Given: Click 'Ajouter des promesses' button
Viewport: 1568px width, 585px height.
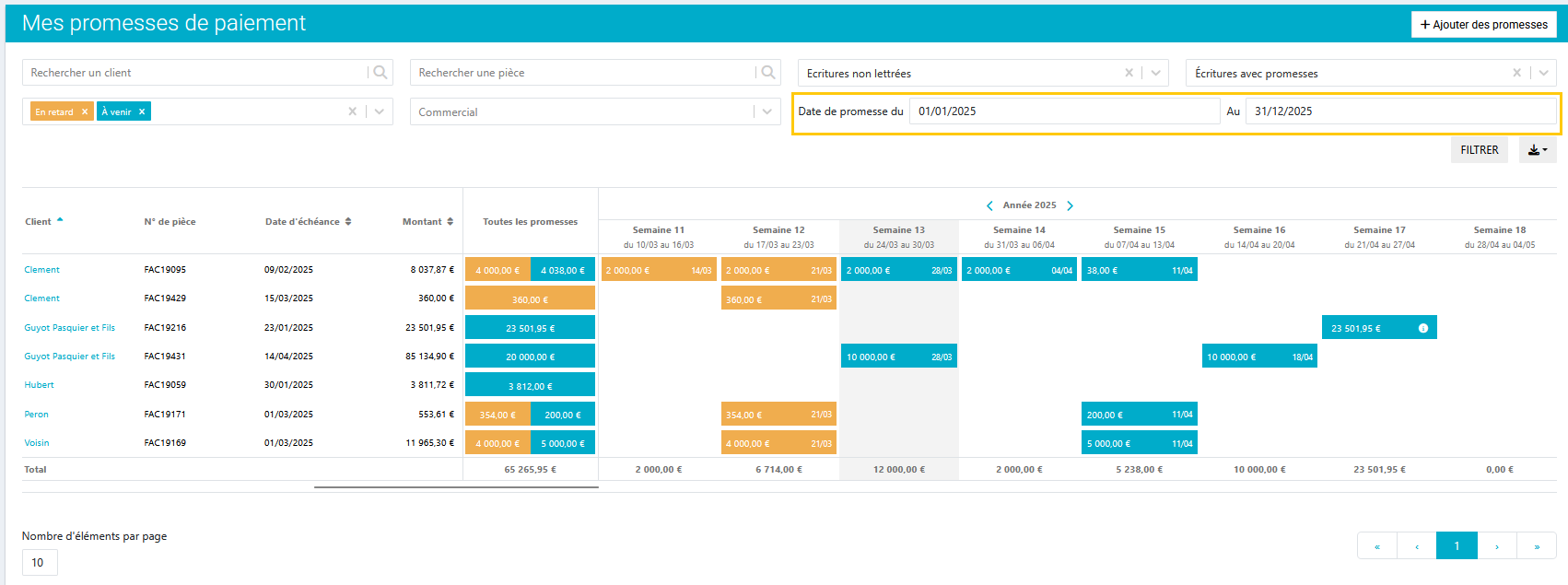Looking at the screenshot, I should pyautogui.click(x=1483, y=25).
